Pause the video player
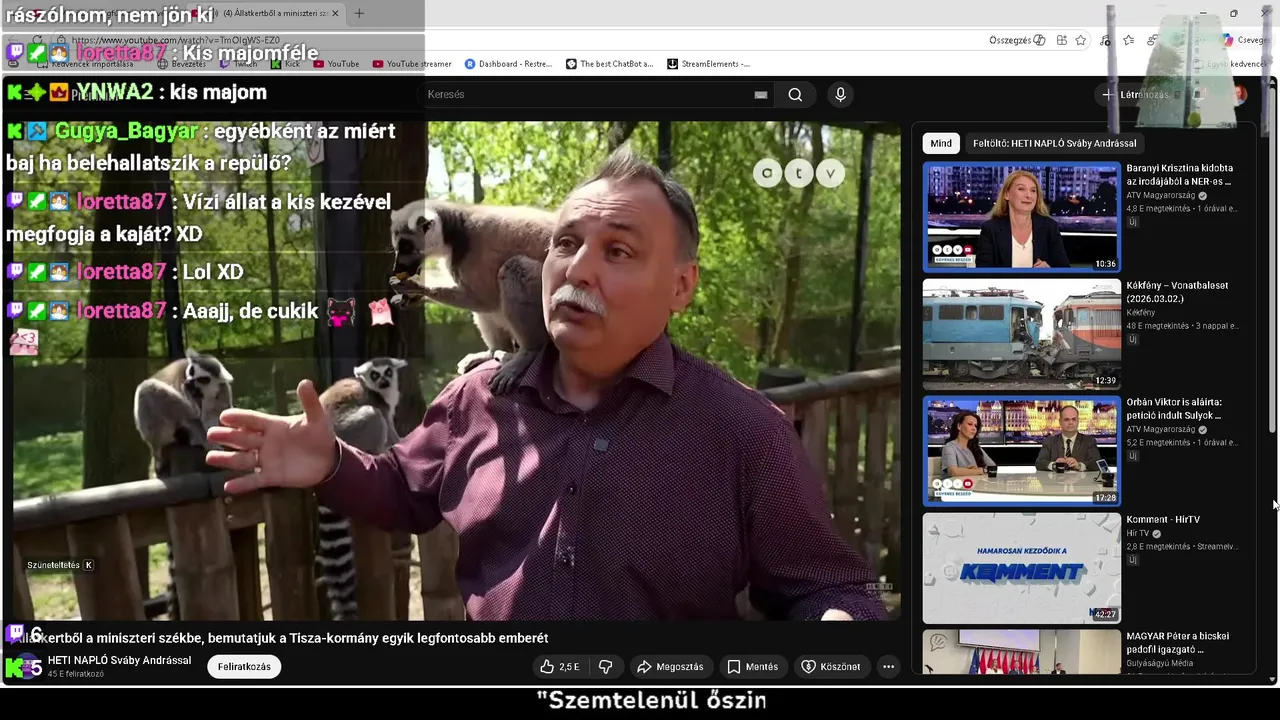 pyautogui.click(x=457, y=370)
